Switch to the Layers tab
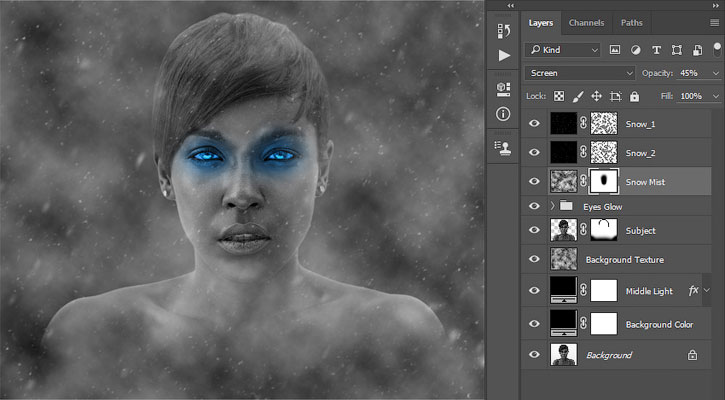The width and height of the screenshot is (725, 400). [541, 23]
